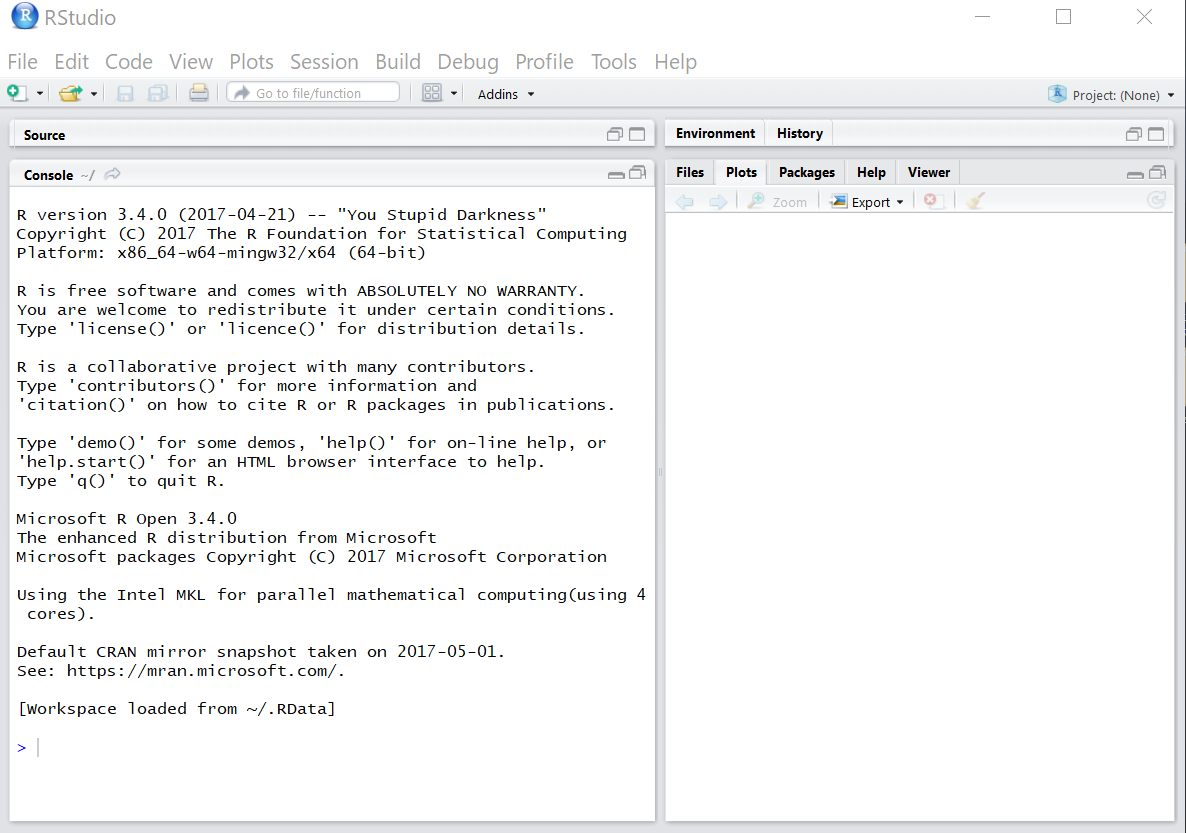Image resolution: width=1186 pixels, height=833 pixels.
Task: Open the Edit menu
Action: (x=71, y=61)
